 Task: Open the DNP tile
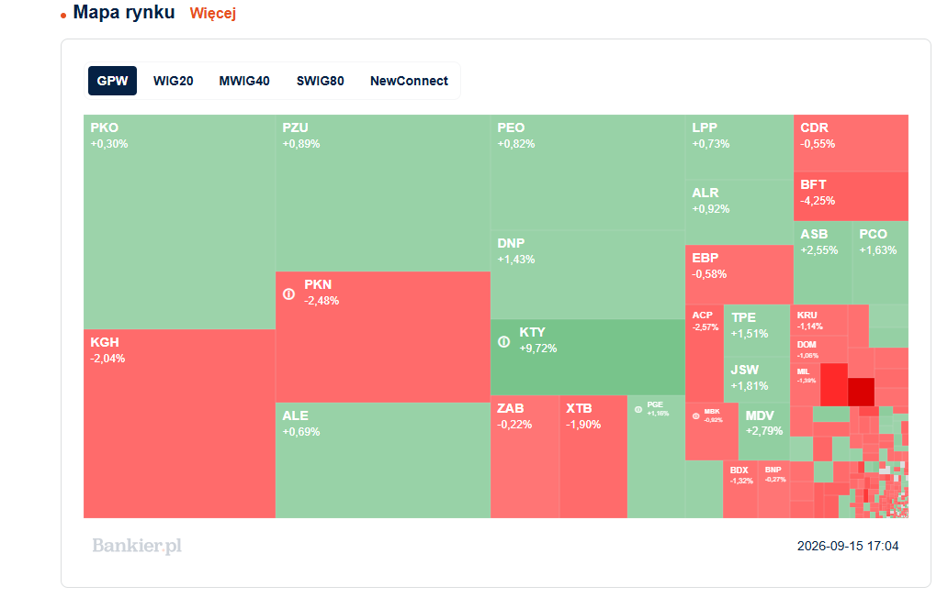(x=588, y=275)
